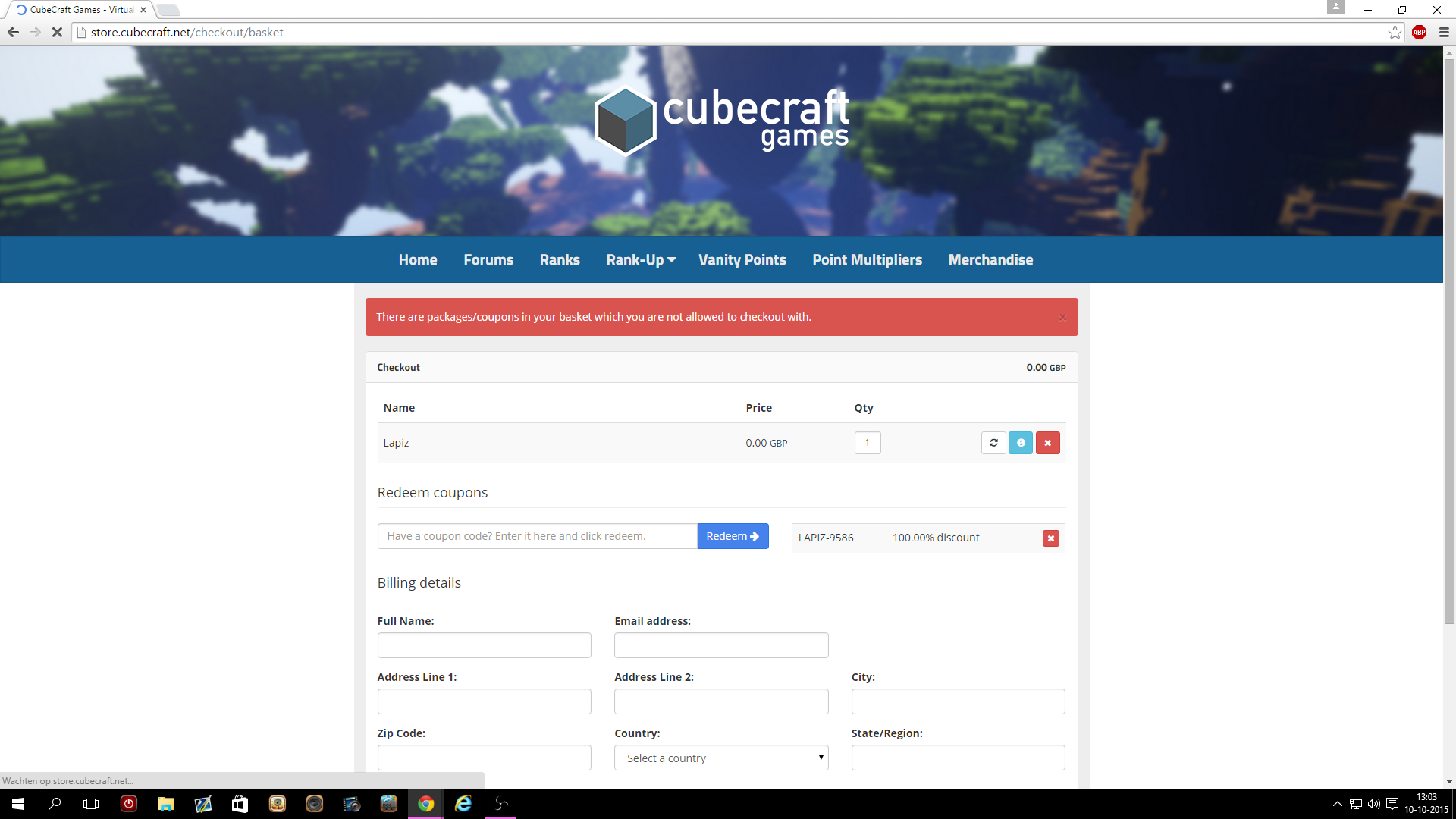
Task: Click the scrollbar down arrow
Action: click(x=1449, y=782)
